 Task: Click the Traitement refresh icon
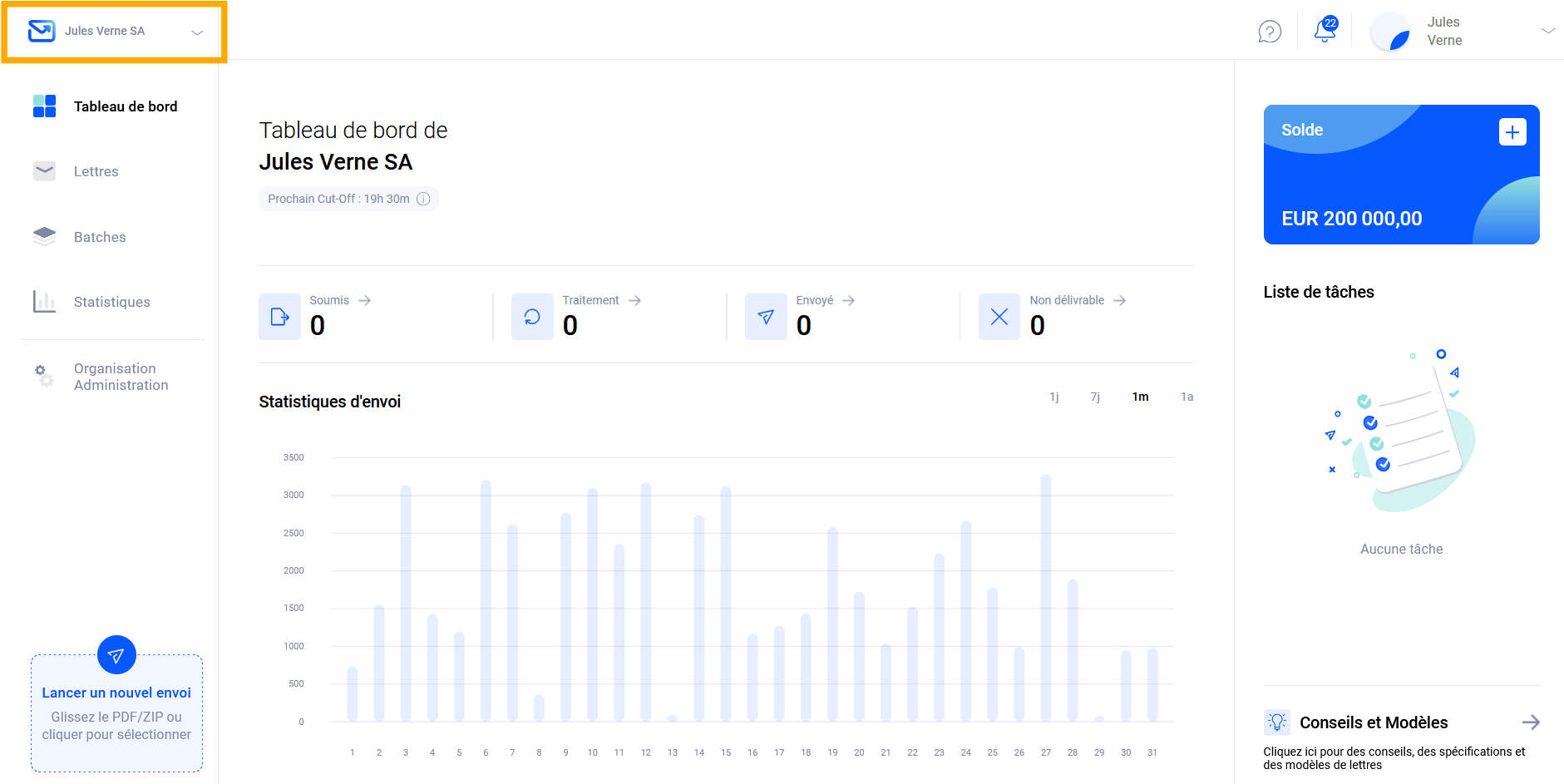532,317
